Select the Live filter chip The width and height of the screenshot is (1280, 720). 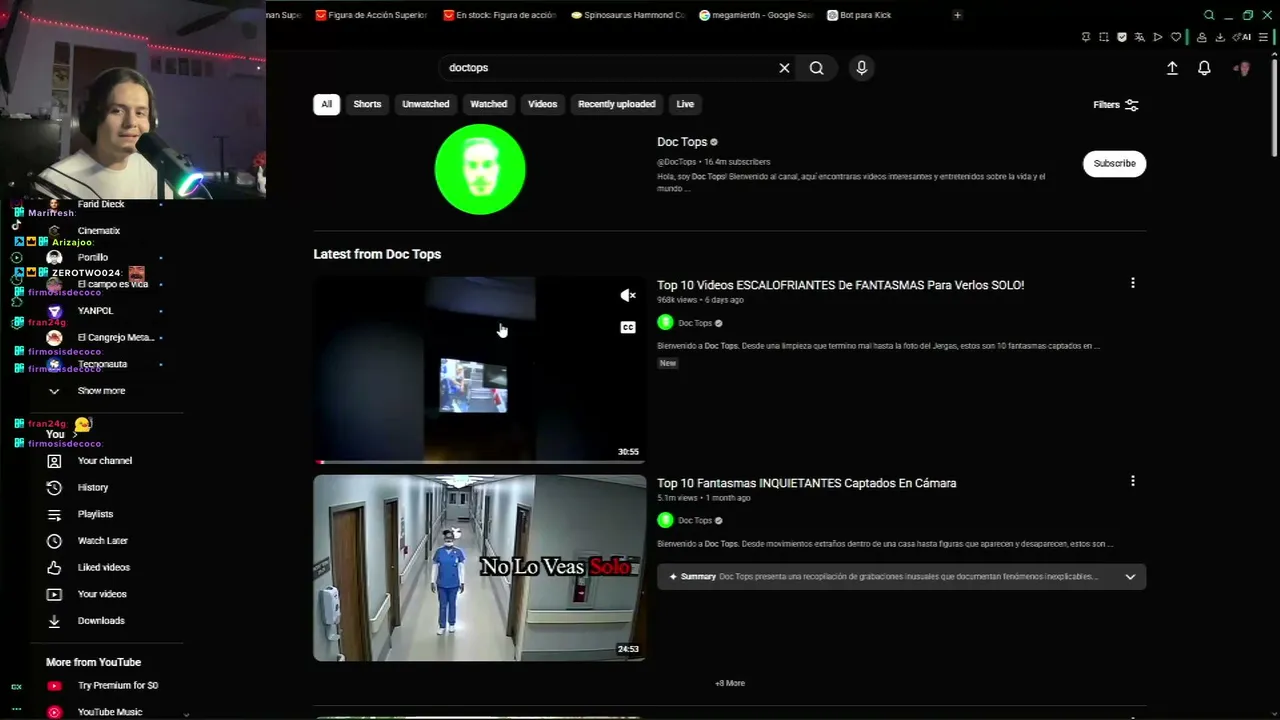coord(685,104)
